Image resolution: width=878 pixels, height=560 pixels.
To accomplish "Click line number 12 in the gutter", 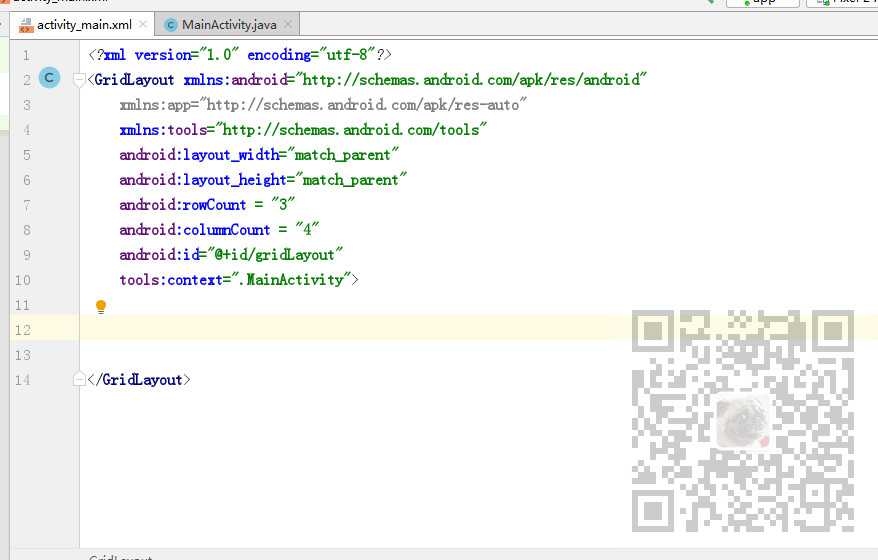I will [22, 330].
